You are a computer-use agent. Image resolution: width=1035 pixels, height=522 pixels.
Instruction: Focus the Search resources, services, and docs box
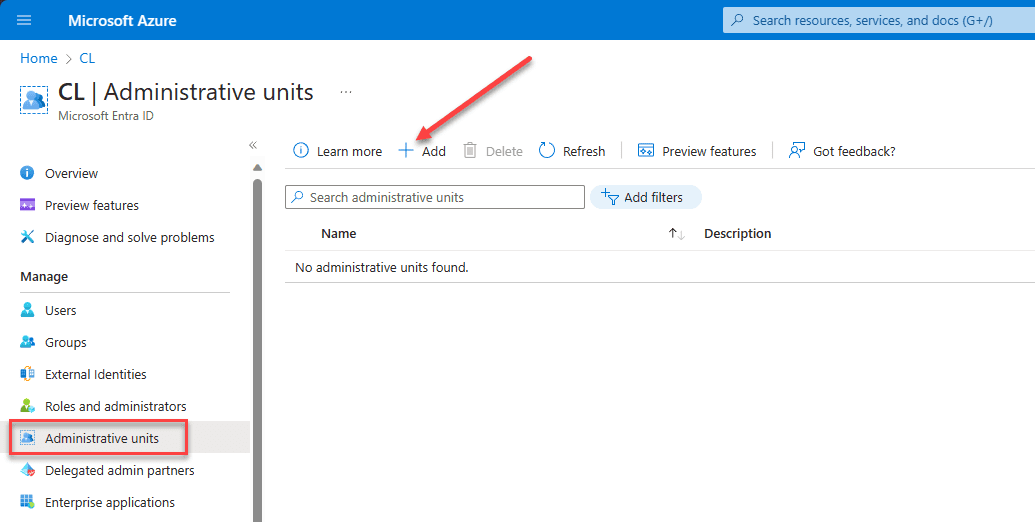[x=879, y=20]
